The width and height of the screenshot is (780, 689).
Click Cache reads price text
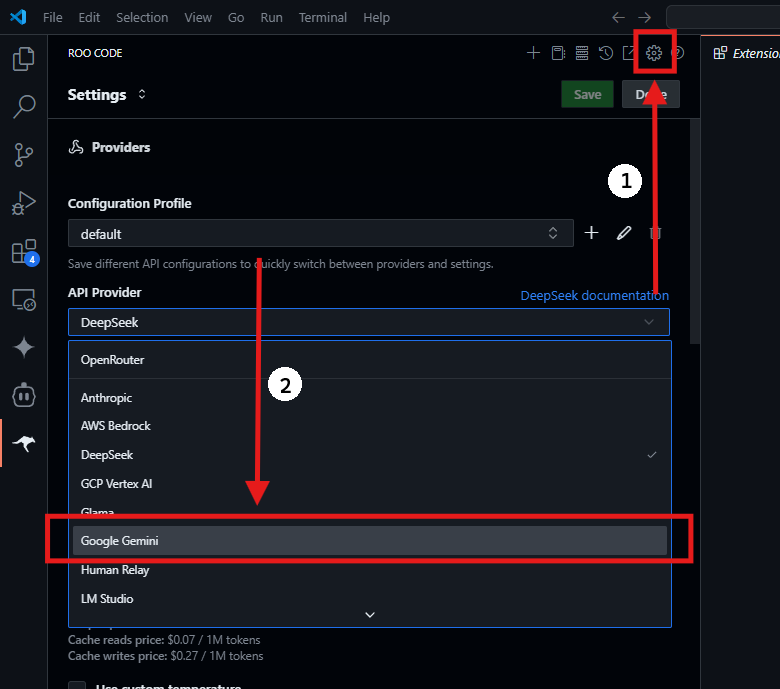(164, 640)
